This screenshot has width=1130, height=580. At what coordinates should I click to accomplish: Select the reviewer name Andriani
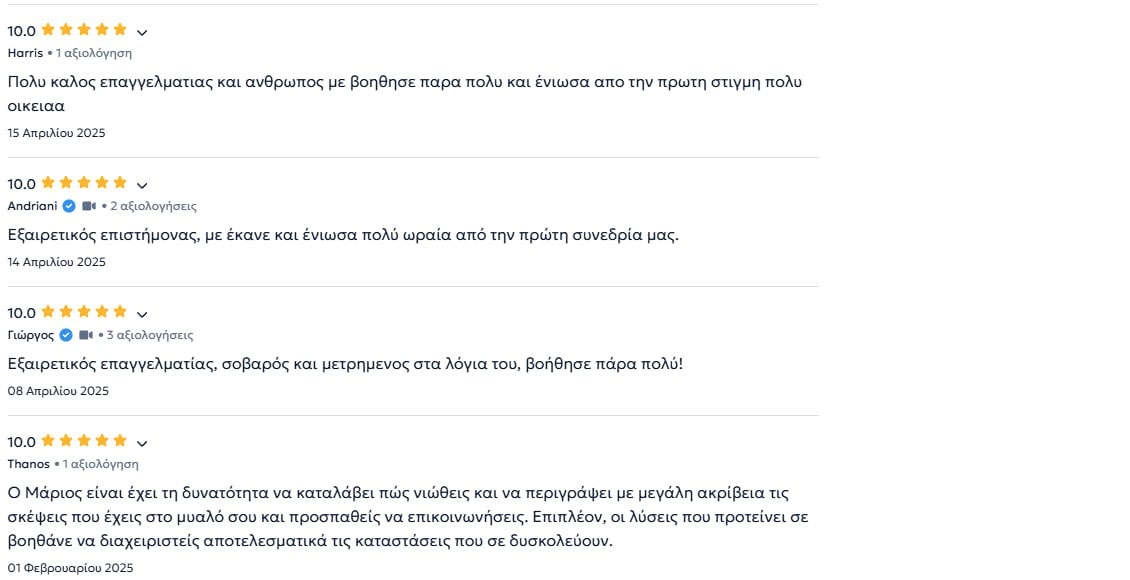(33, 206)
